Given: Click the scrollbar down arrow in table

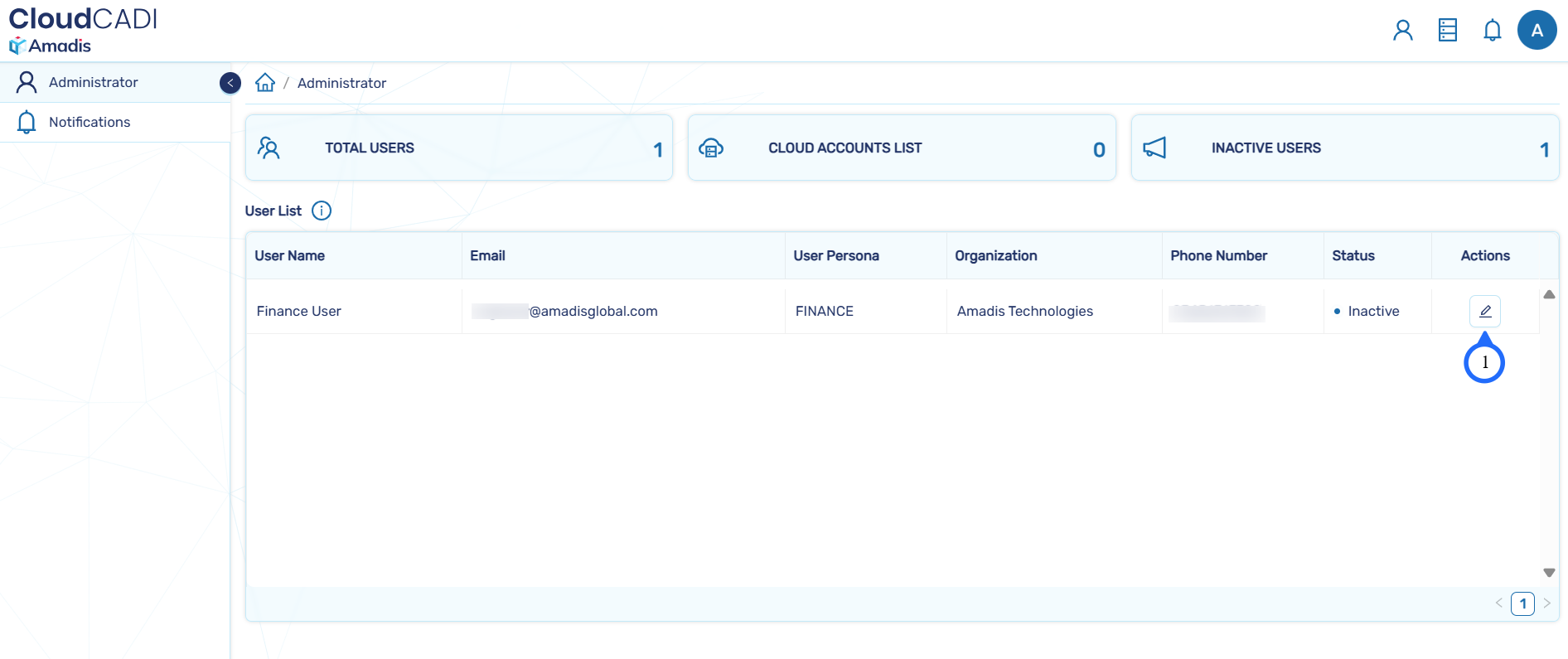Looking at the screenshot, I should pyautogui.click(x=1549, y=573).
